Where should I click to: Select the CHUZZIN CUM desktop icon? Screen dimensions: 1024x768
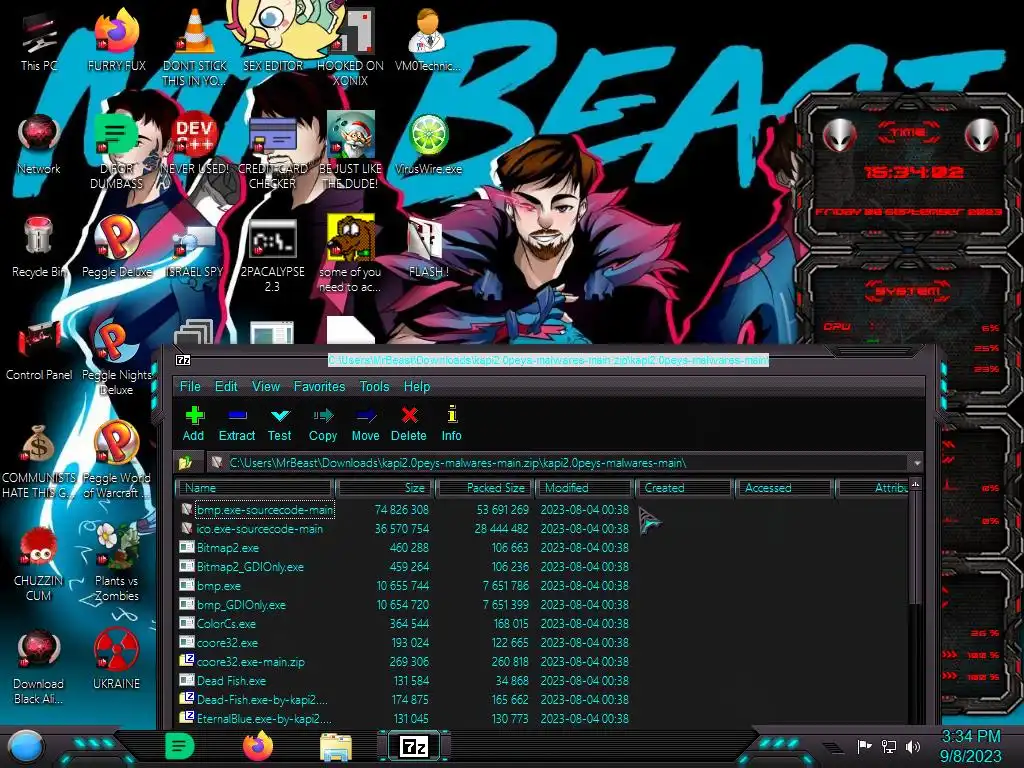tap(39, 563)
